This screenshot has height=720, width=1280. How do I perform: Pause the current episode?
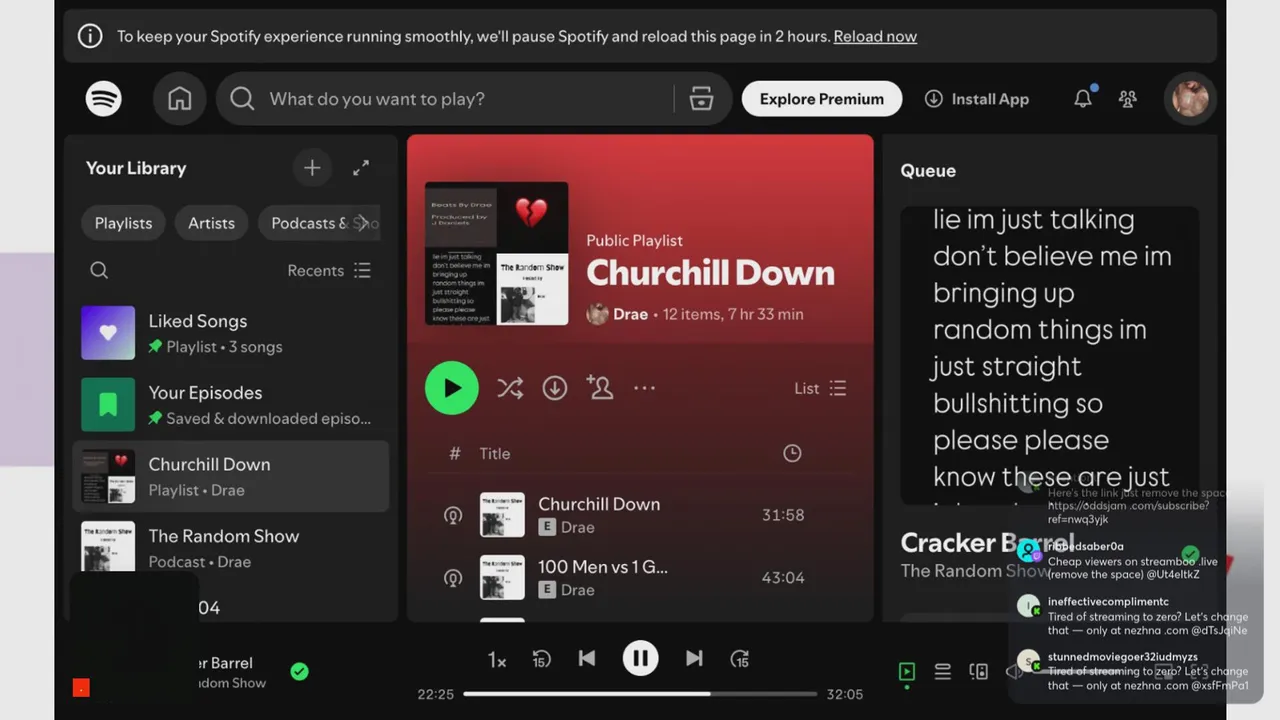coord(640,658)
